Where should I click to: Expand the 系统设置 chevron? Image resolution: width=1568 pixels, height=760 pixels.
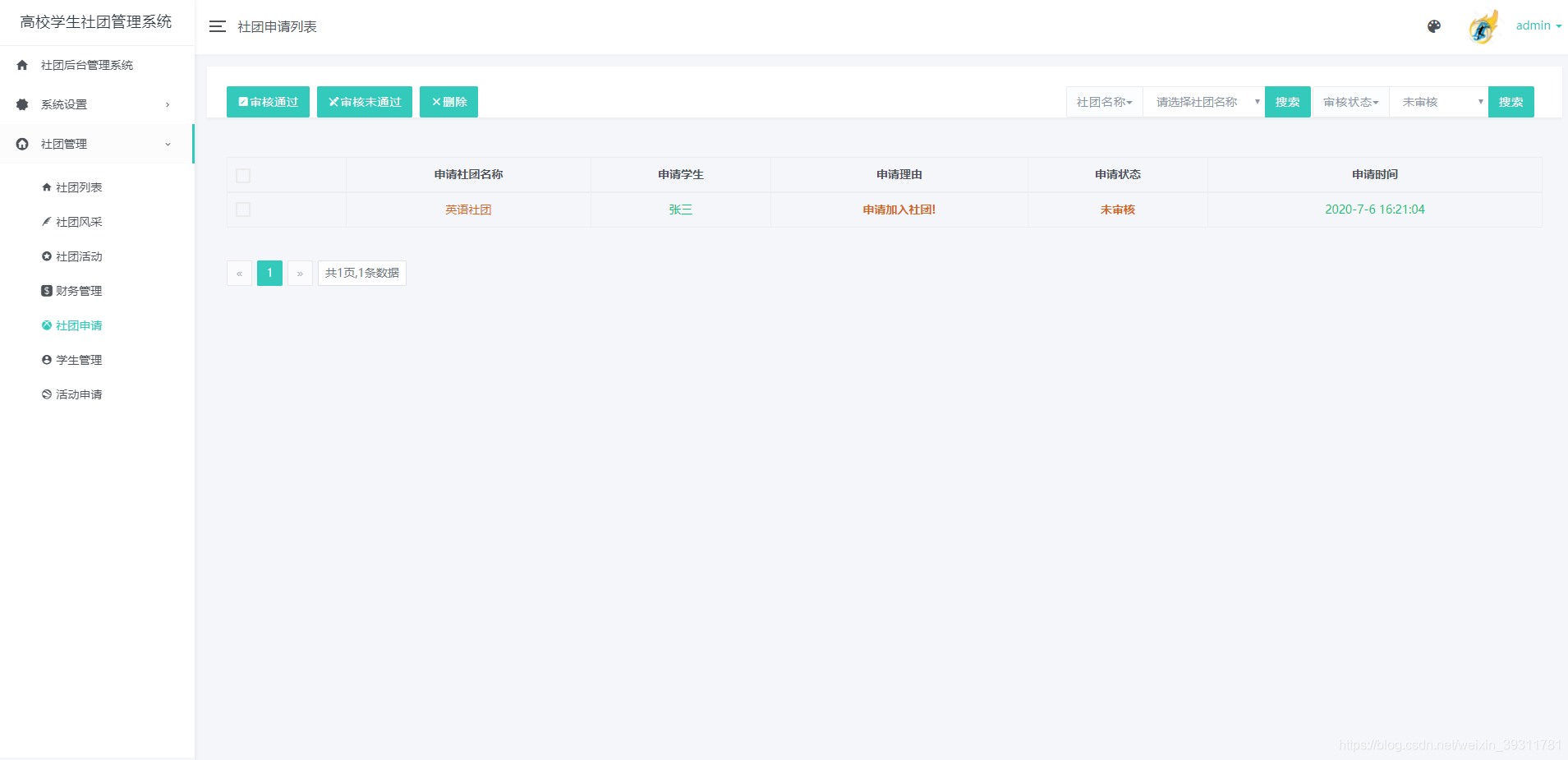point(168,104)
